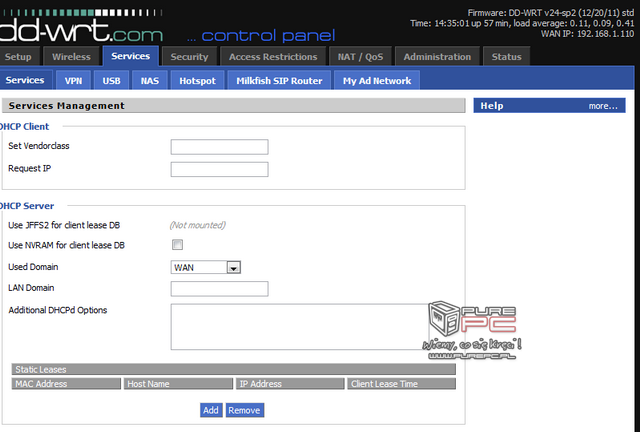Click the Help panel title
This screenshot has width=640, height=432.
pyautogui.click(x=492, y=106)
